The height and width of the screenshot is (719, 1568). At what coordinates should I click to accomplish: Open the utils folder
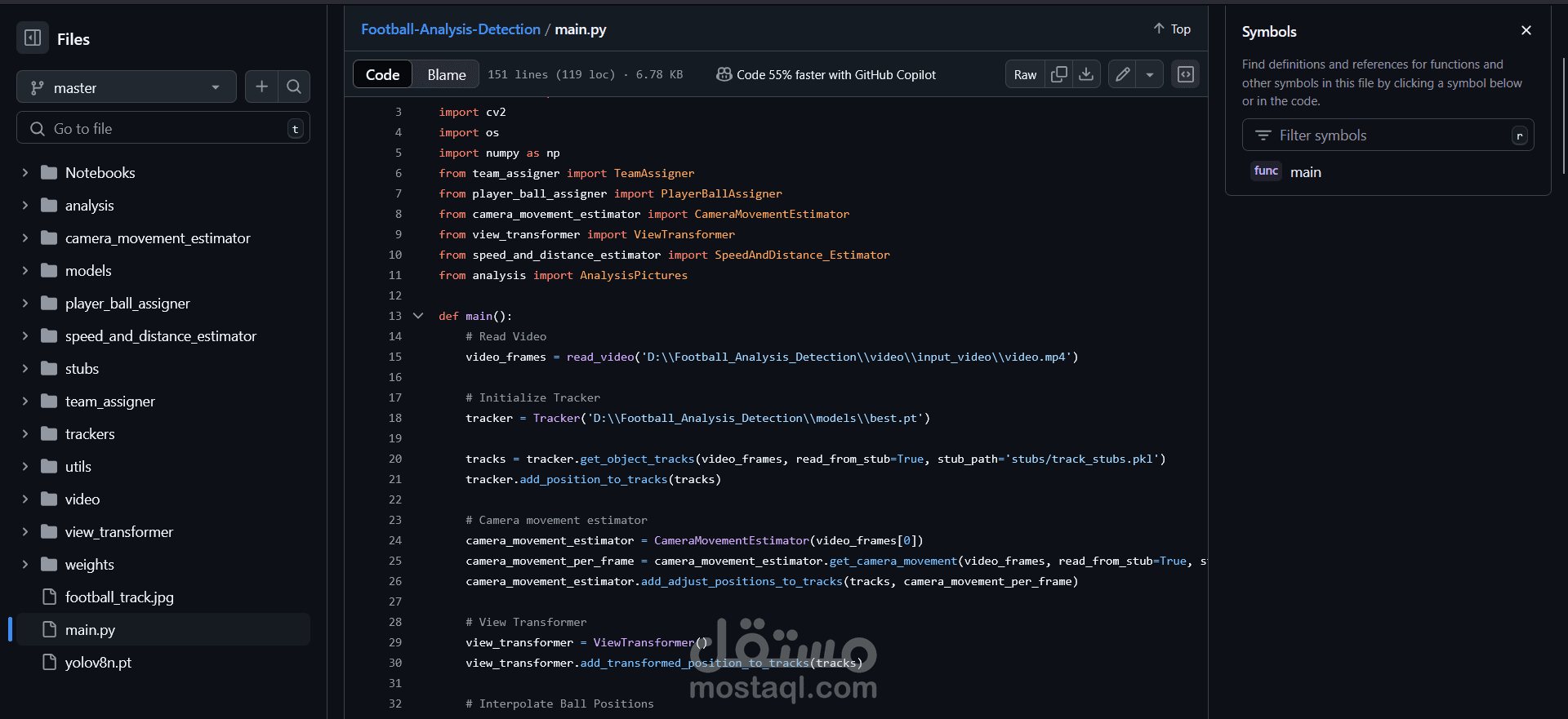(x=78, y=467)
